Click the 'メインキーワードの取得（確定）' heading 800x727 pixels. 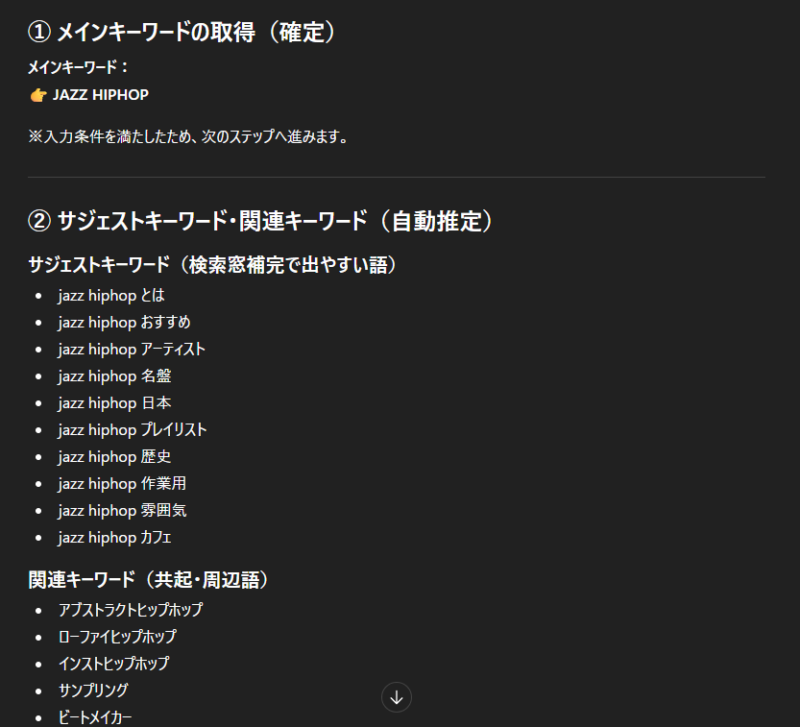coord(181,33)
